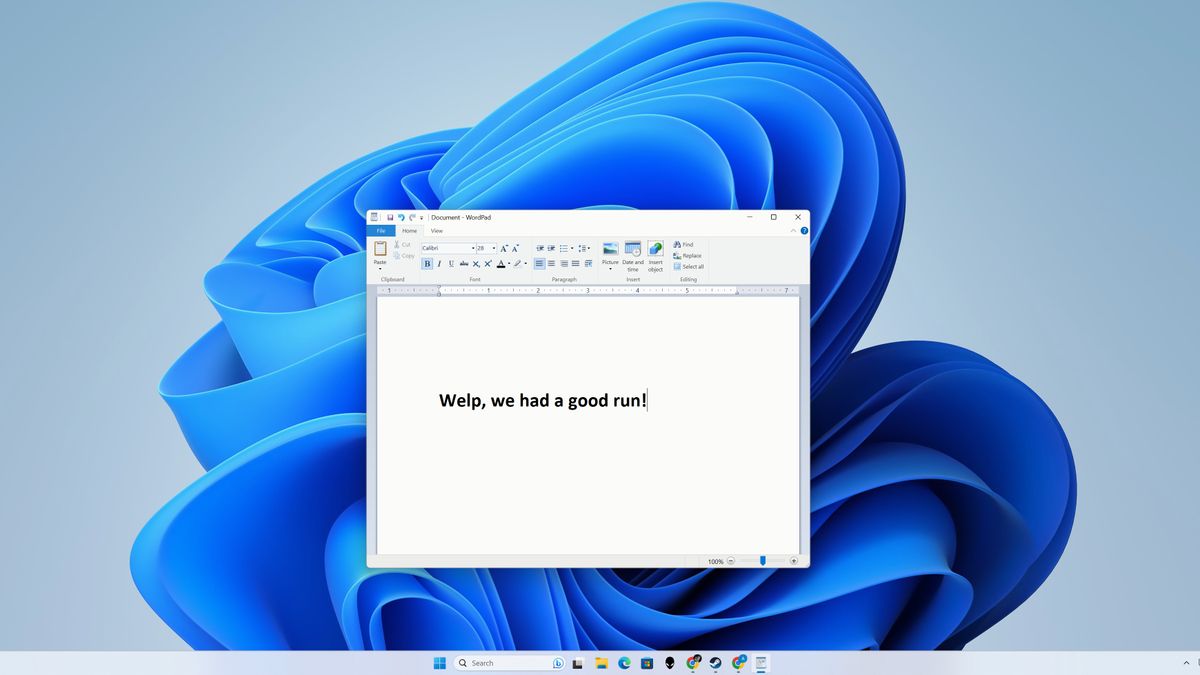1200x675 pixels.
Task: Toggle bold formatting in the Font group
Action: click(x=427, y=263)
